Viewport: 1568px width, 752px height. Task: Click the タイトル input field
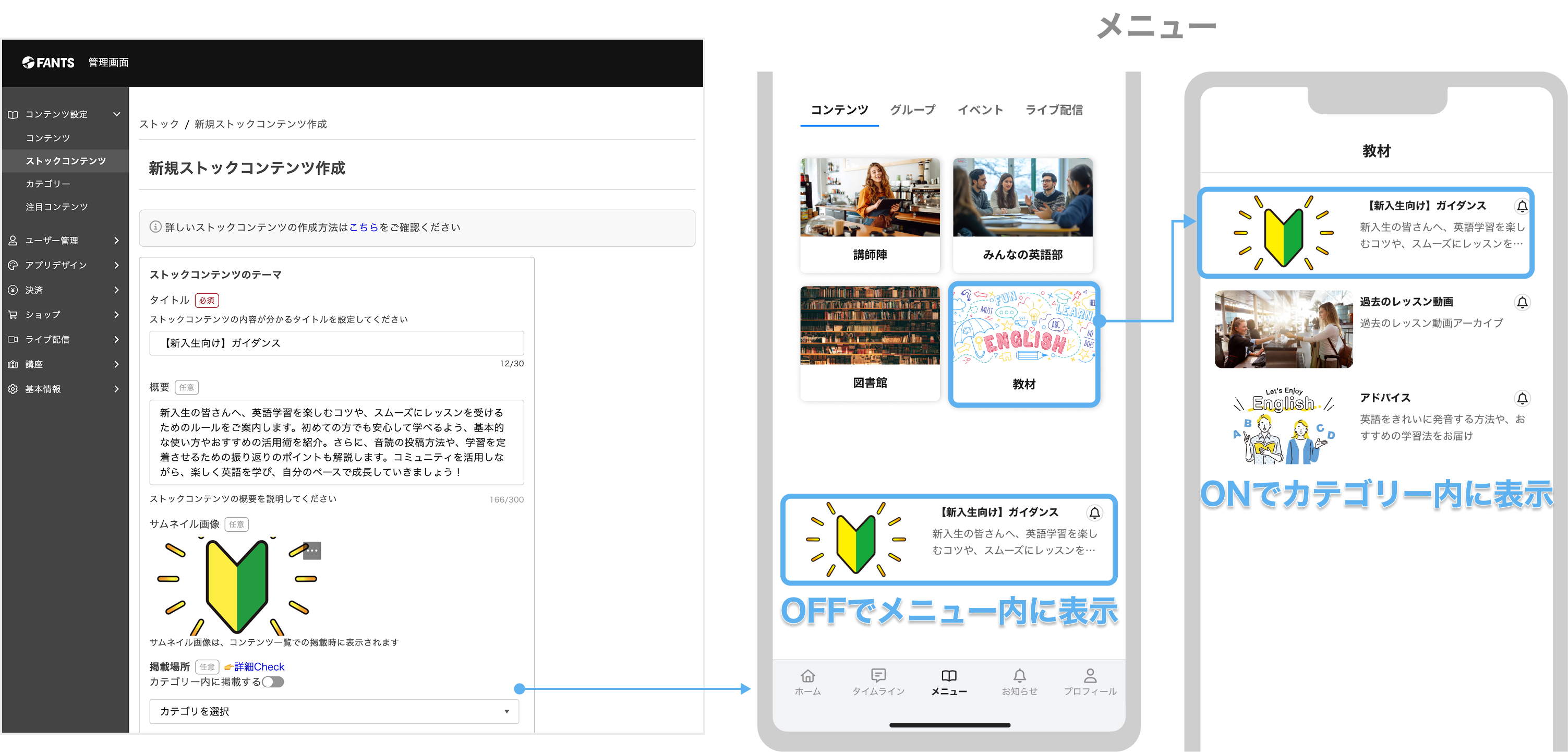(x=336, y=343)
